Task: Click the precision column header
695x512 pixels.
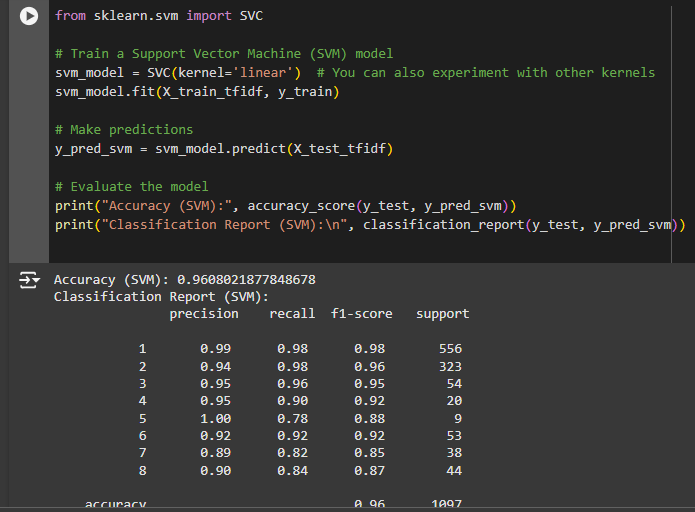Action: tap(204, 313)
